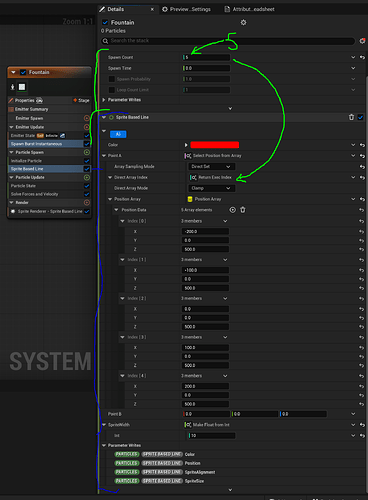Collapse the Emitter Update group in node
The width and height of the screenshot is (368, 500).
coord(11,127)
